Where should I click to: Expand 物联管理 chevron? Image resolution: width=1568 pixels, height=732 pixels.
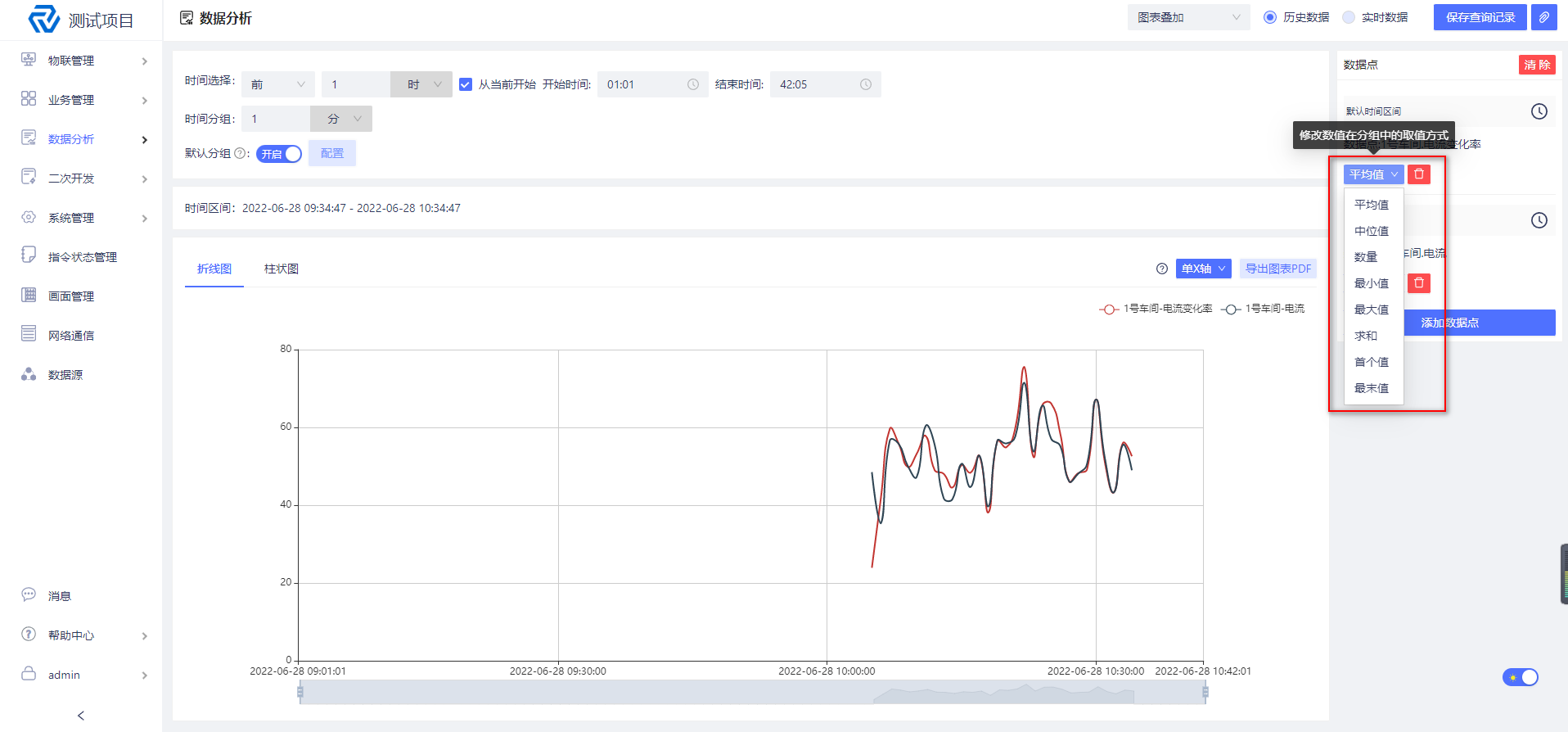(144, 61)
